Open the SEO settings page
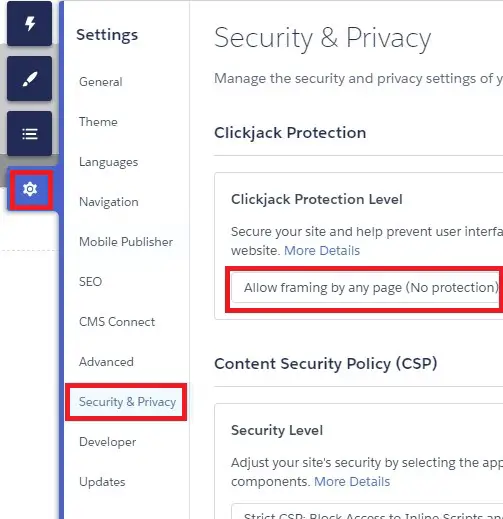This screenshot has width=503, height=519. [90, 282]
